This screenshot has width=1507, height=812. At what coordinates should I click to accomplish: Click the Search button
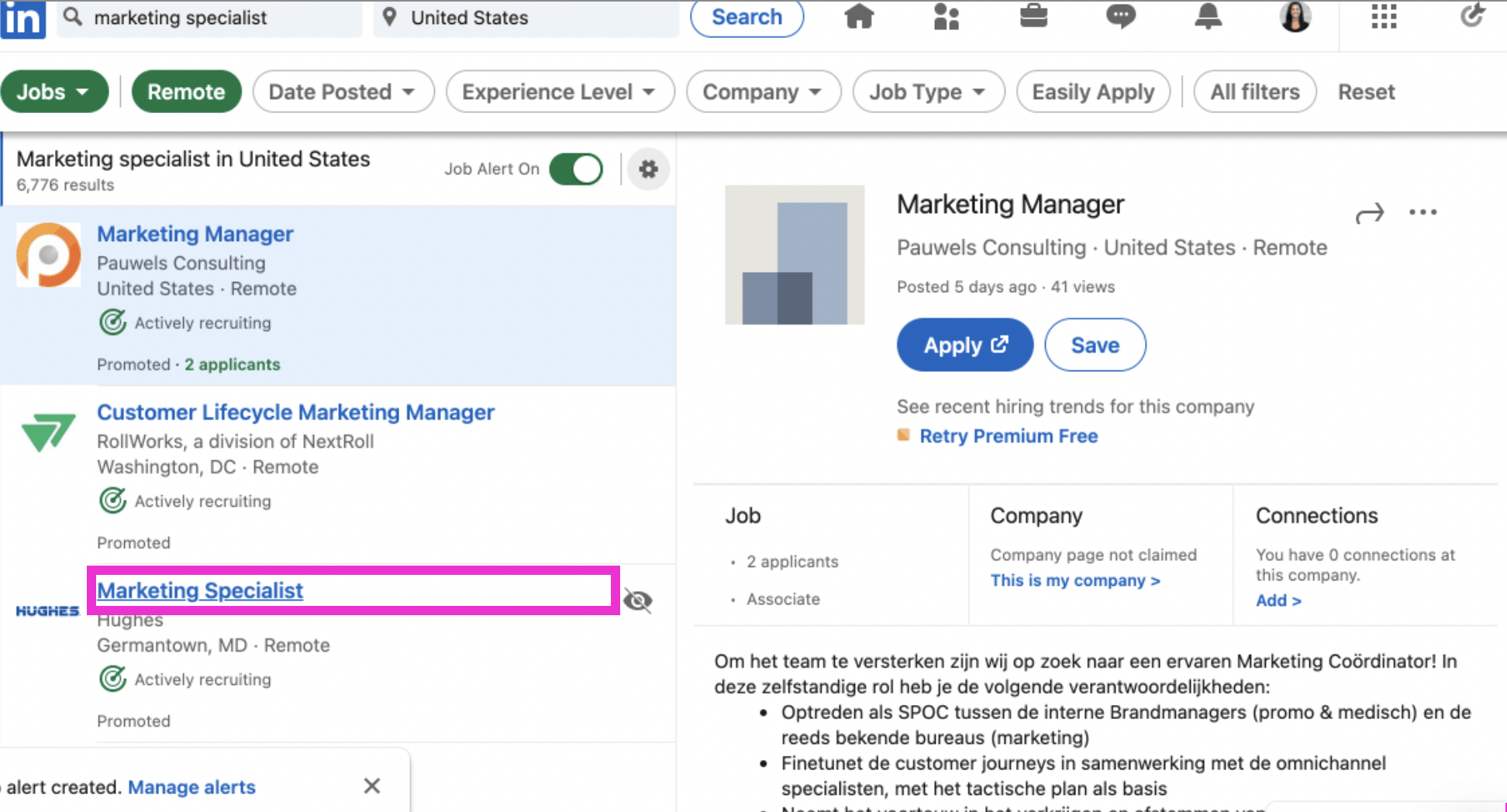pyautogui.click(x=747, y=17)
